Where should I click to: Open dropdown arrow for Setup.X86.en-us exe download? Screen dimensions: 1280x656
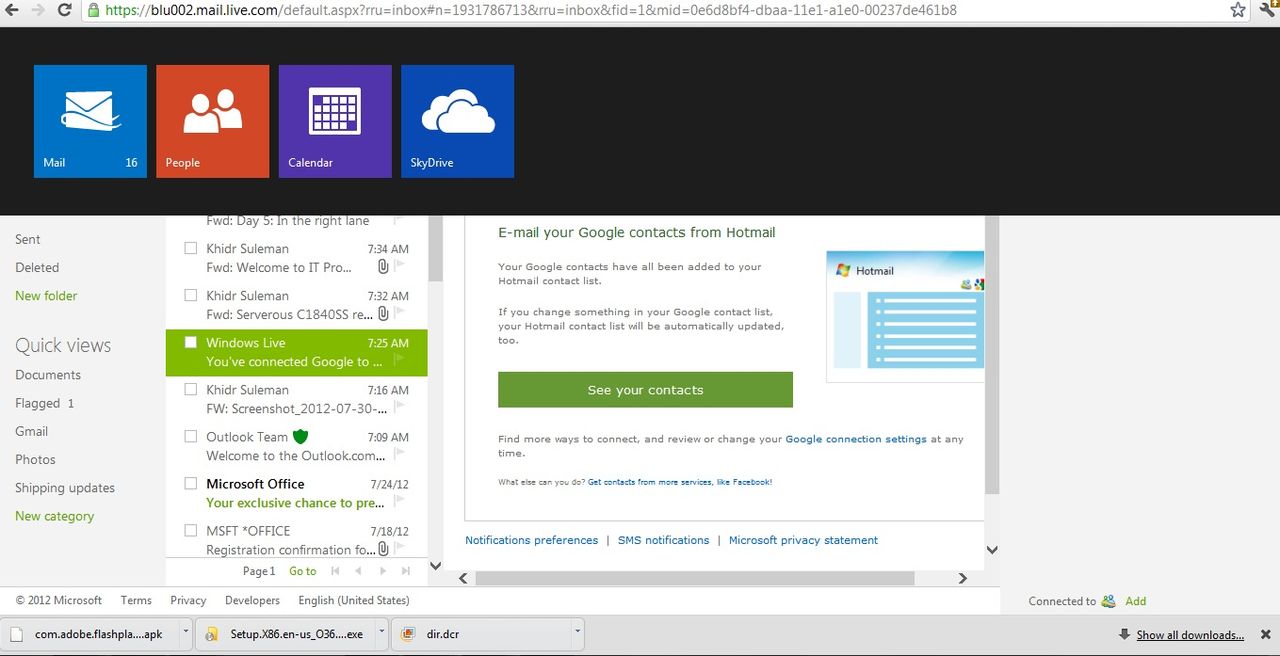[383, 633]
